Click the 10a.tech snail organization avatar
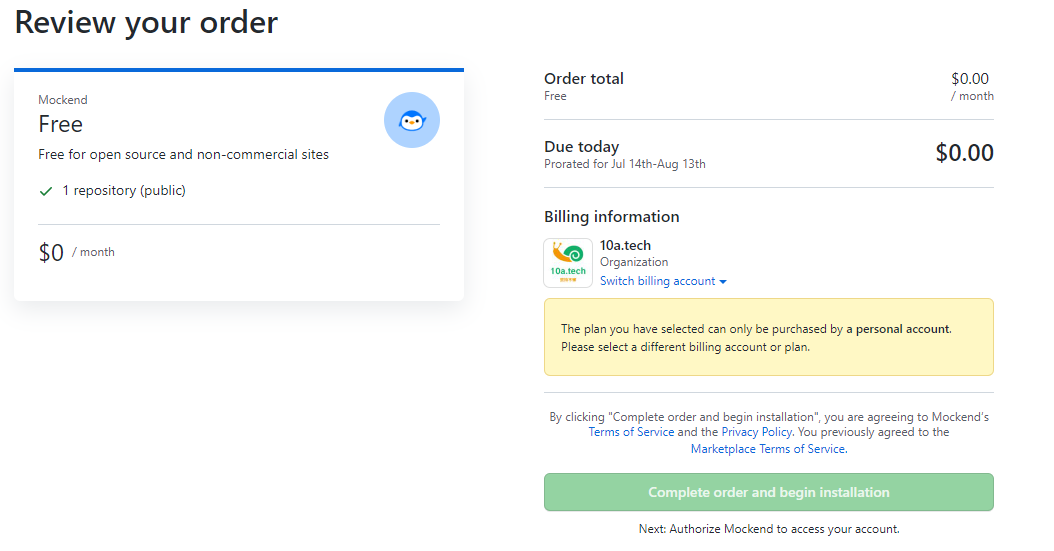The image size is (1054, 551). [568, 263]
